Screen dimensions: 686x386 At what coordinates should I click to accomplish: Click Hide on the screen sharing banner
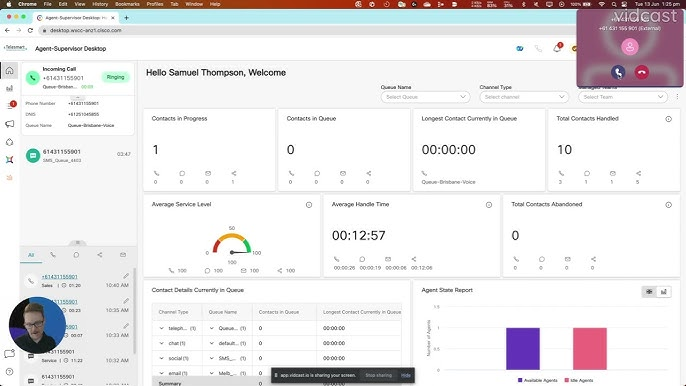point(406,375)
